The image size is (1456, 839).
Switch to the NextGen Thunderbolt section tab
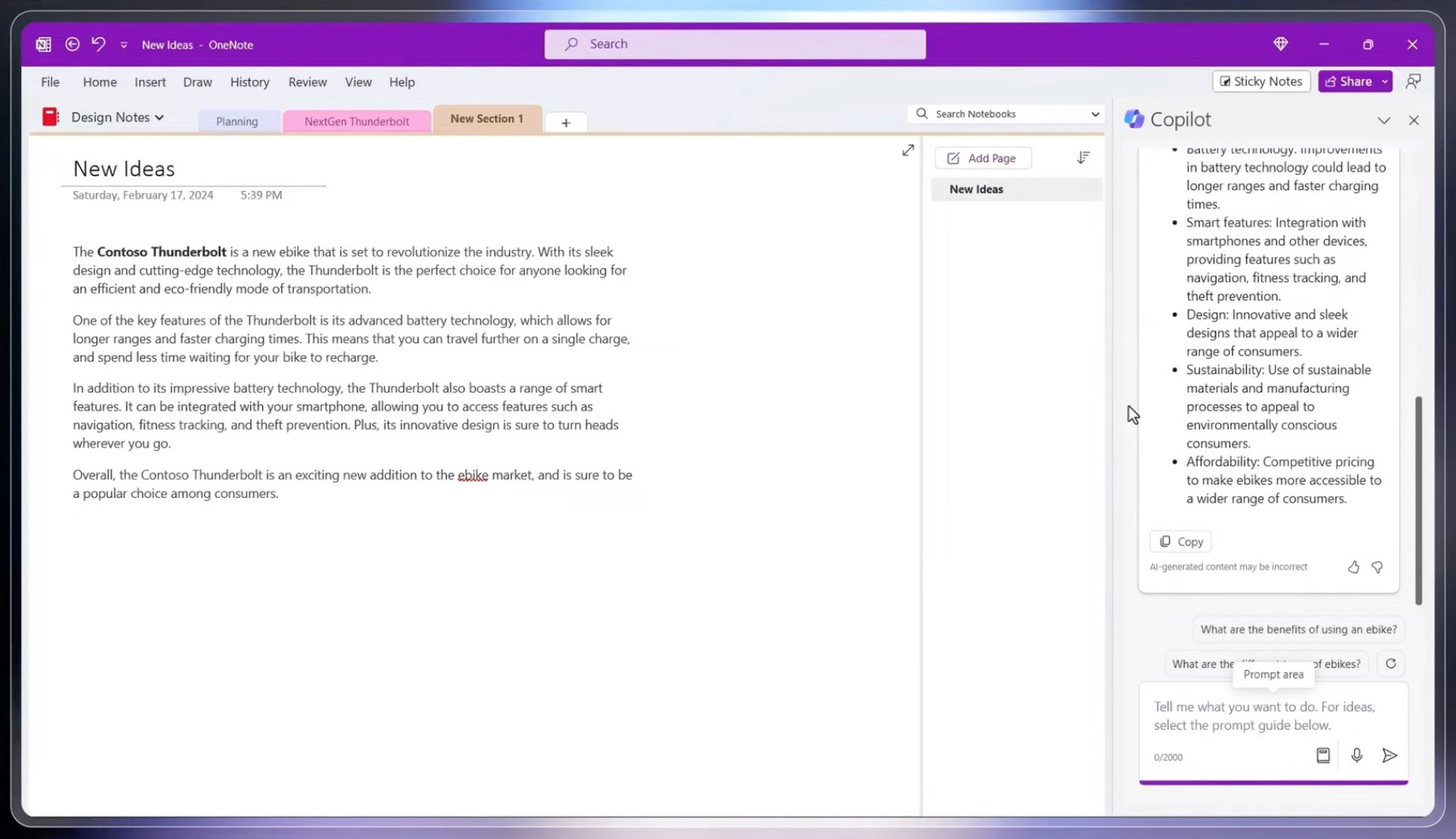[356, 121]
